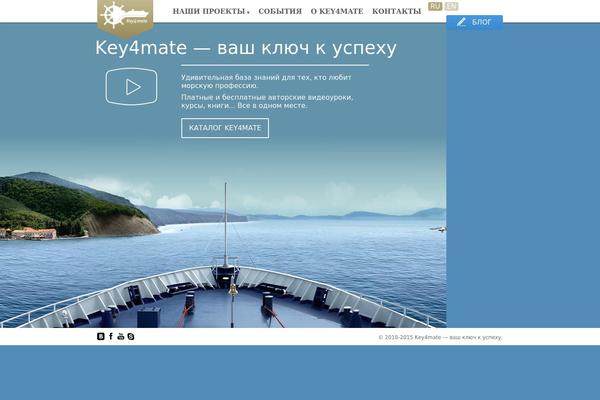Viewport: 600px width, 400px height.
Task: Click the heading Key4mate — ваш ключ к успеху
Action: [246, 48]
